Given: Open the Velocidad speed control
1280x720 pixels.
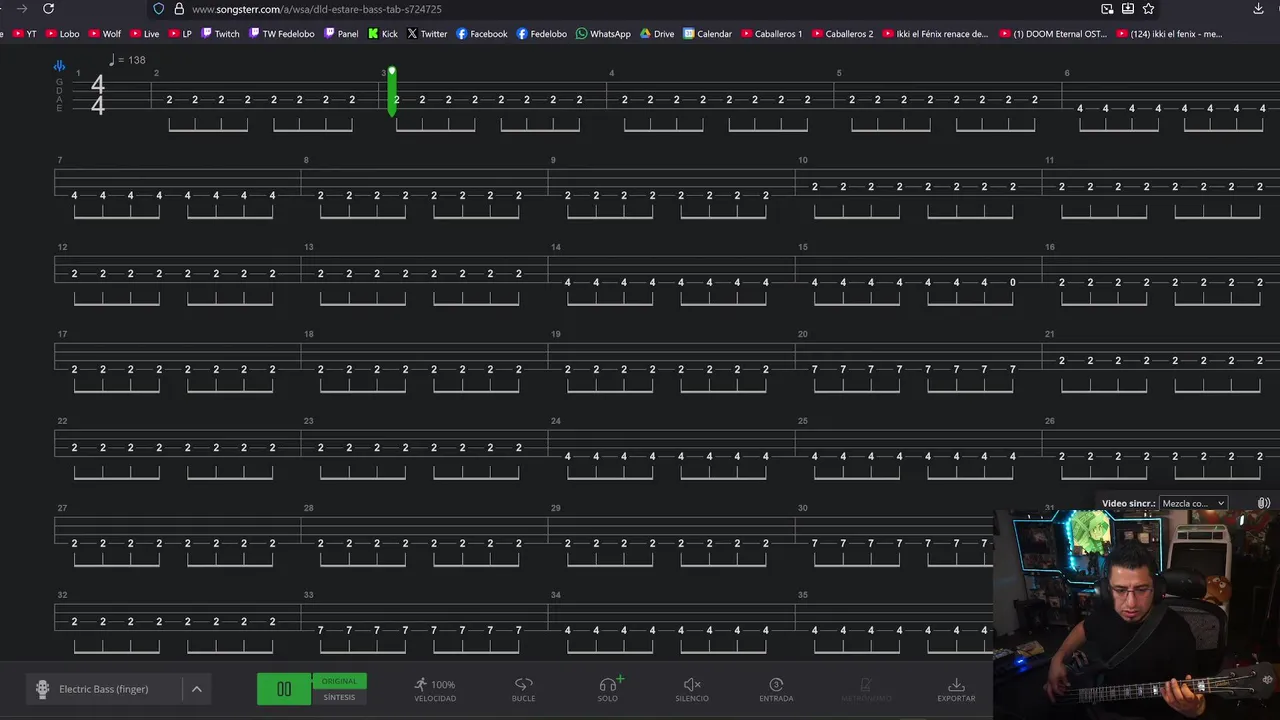Looking at the screenshot, I should click(x=435, y=690).
